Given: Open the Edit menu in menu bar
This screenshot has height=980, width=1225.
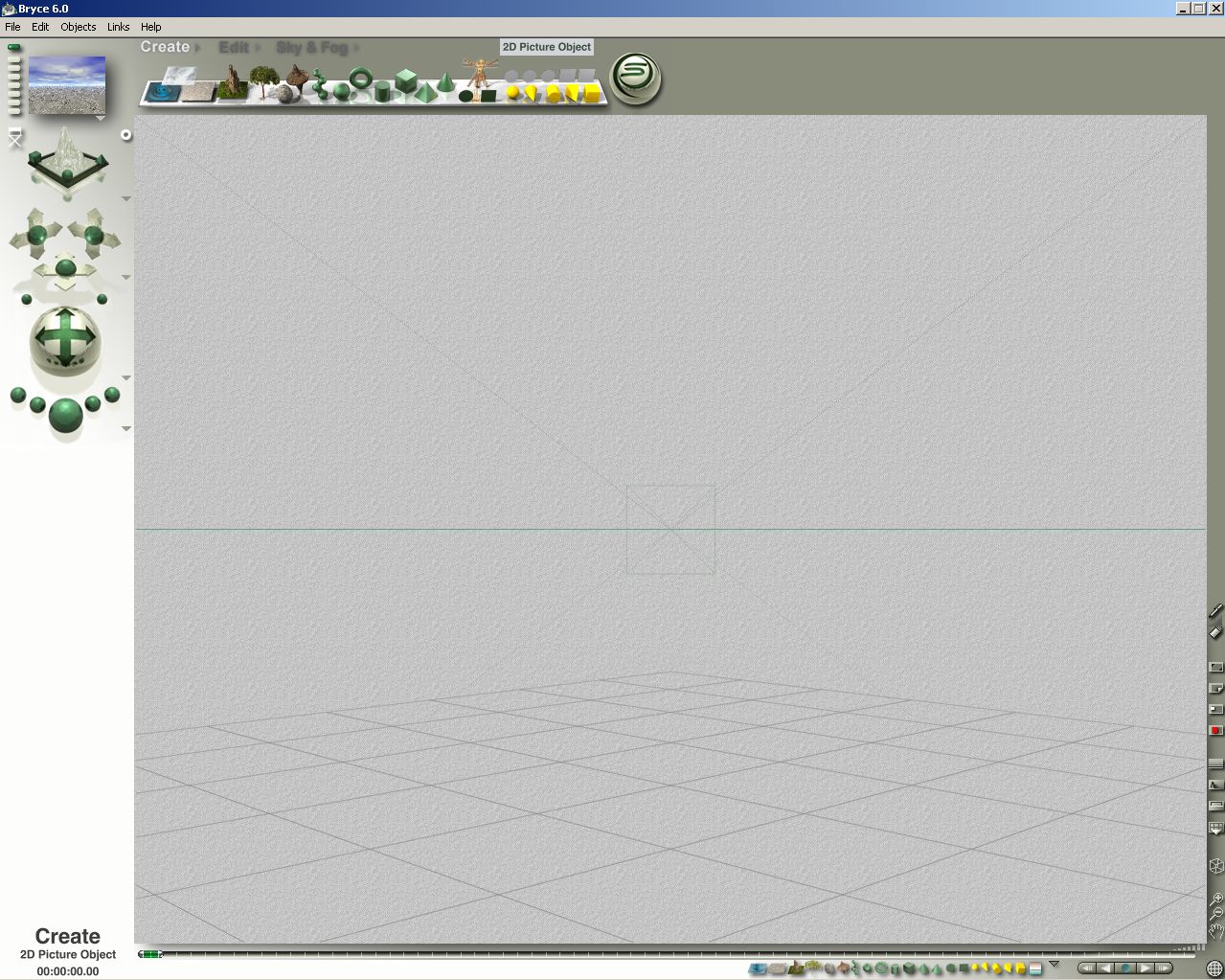Looking at the screenshot, I should point(40,27).
